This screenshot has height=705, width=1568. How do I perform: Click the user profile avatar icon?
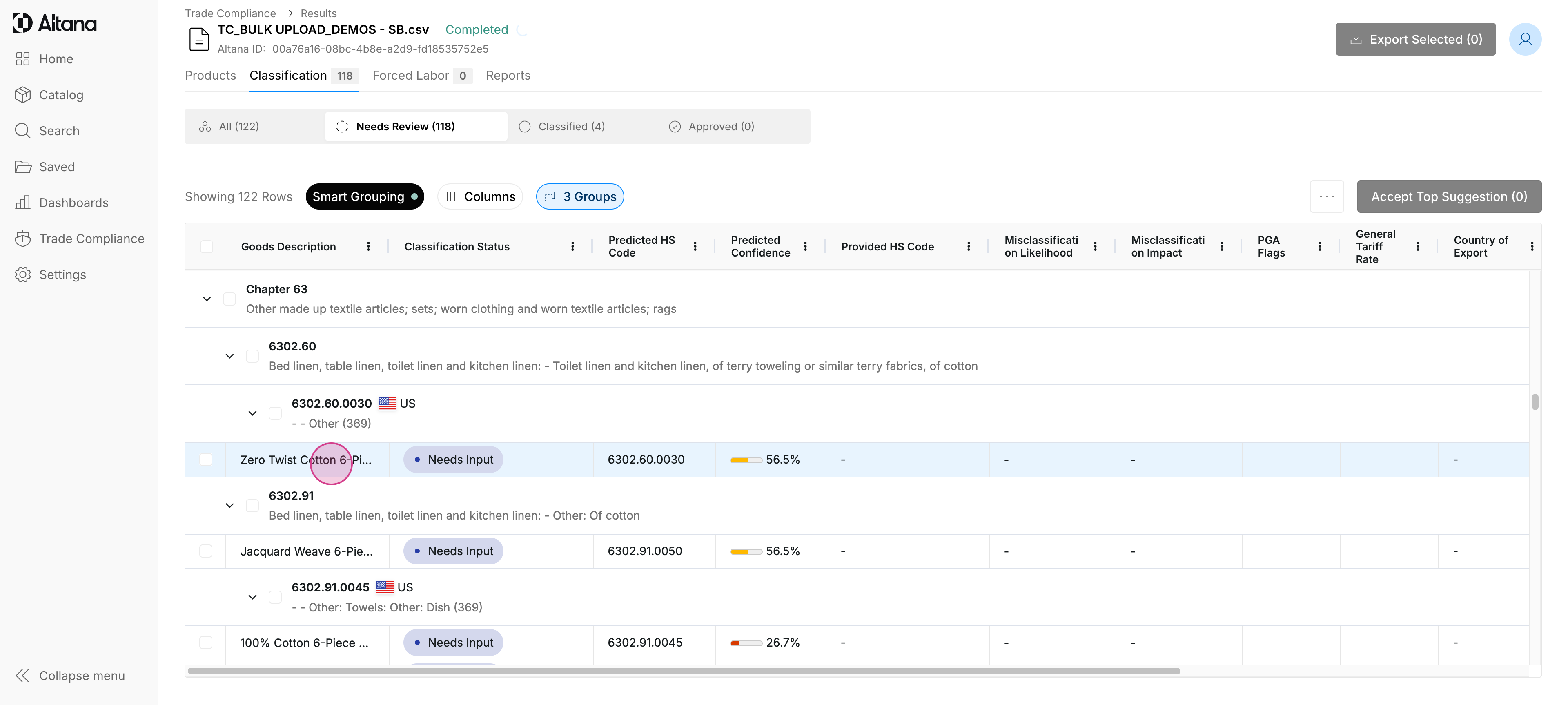pos(1525,40)
